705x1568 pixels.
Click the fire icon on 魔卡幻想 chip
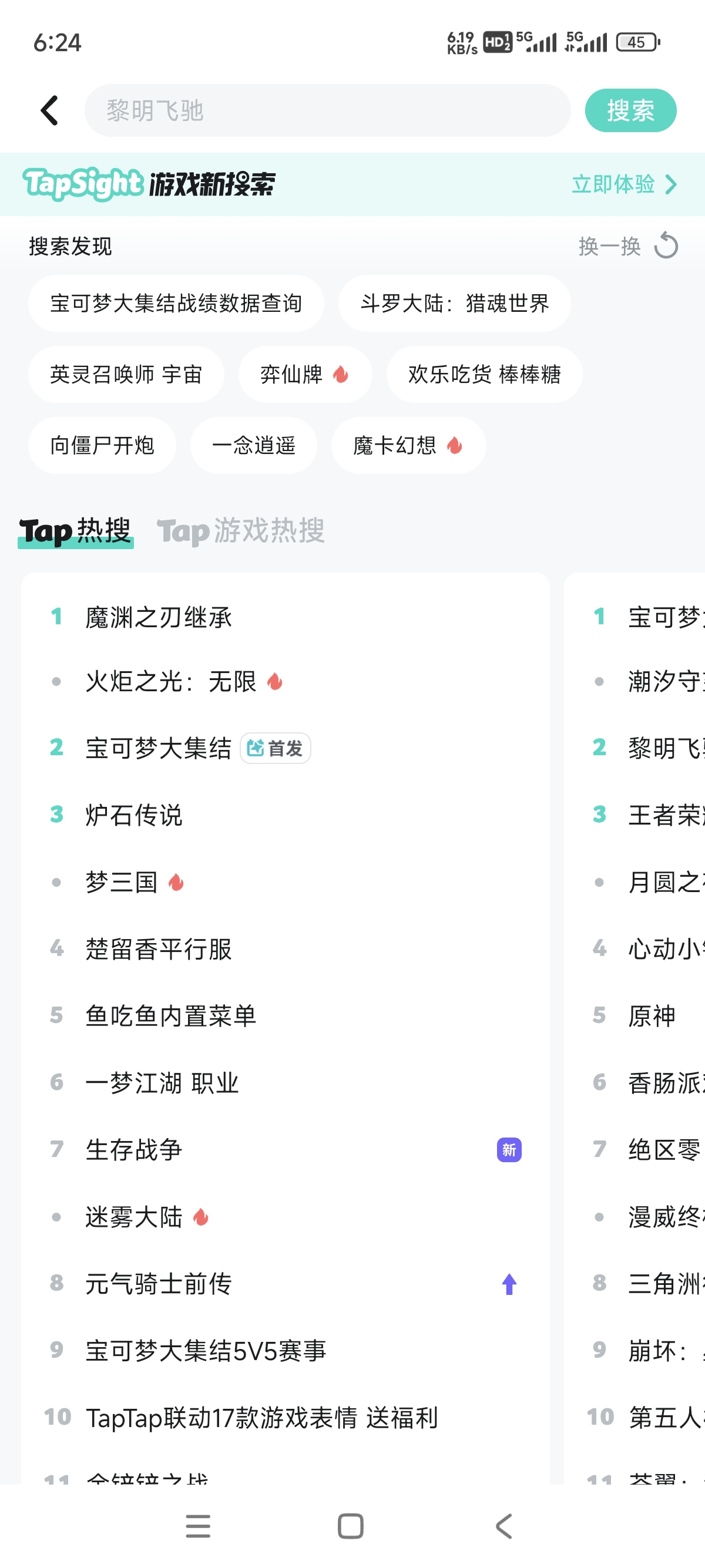(454, 445)
